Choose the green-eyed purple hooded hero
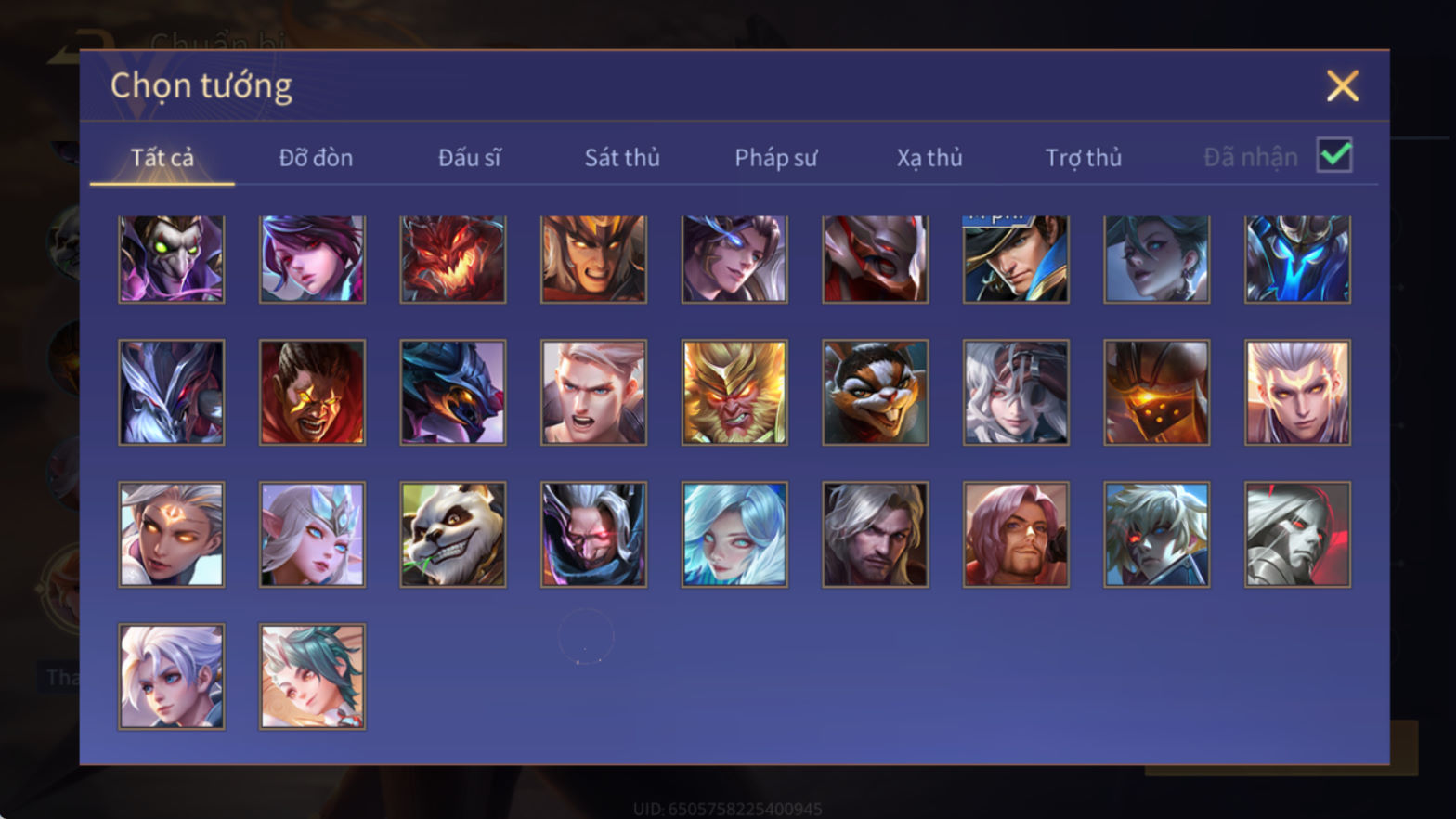Screen dimensions: 1456x819 tap(172, 259)
